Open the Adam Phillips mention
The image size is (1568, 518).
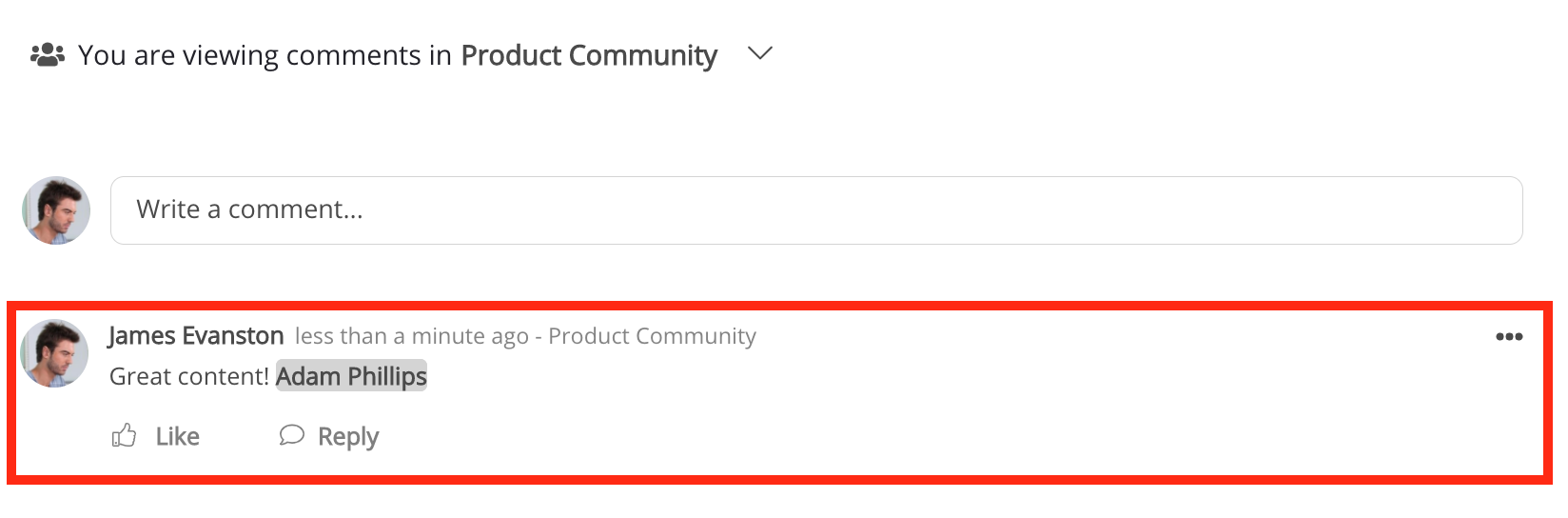point(351,377)
